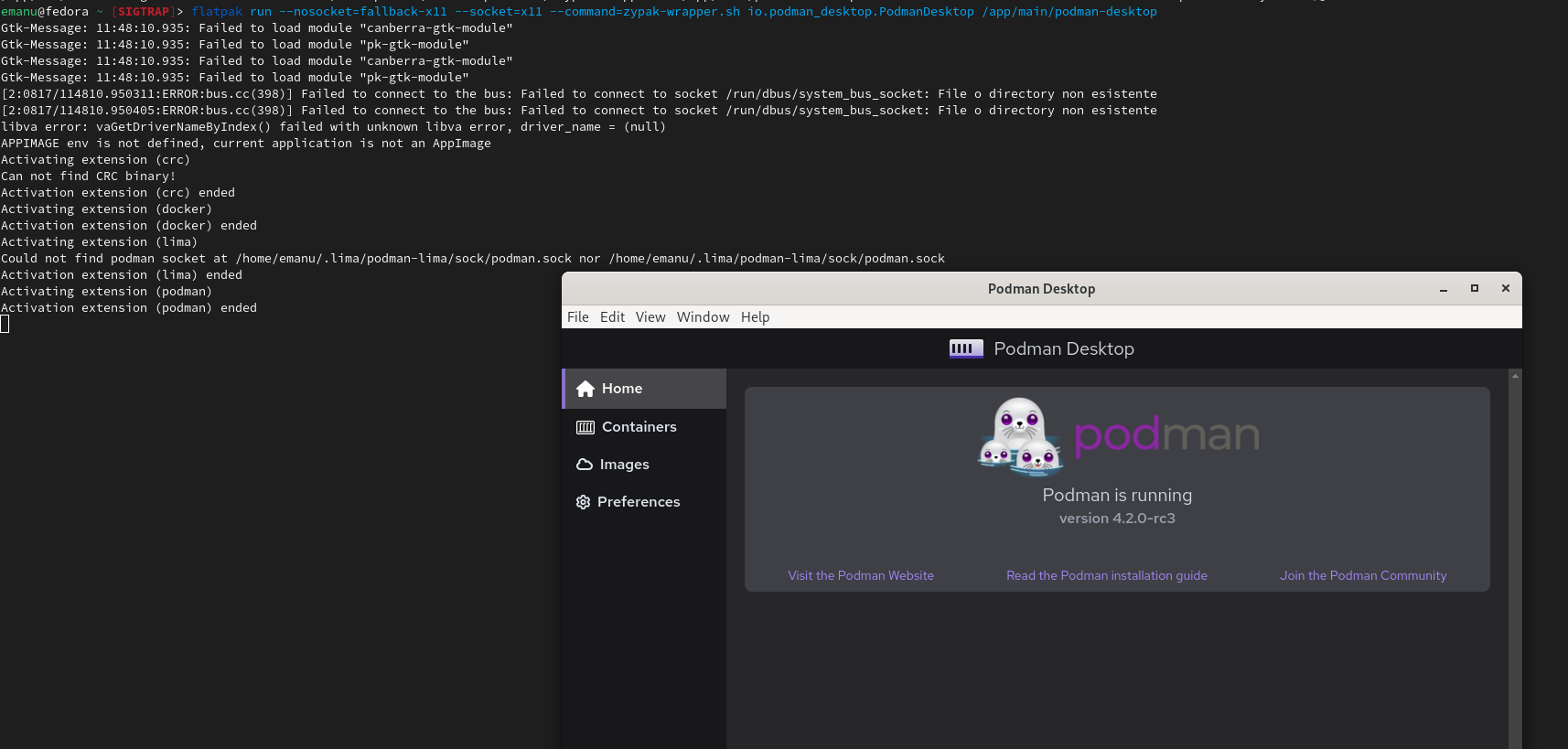The width and height of the screenshot is (1568, 749).
Task: Click 'APPIMAGE env is not defined' terminal line
Action: click(246, 144)
